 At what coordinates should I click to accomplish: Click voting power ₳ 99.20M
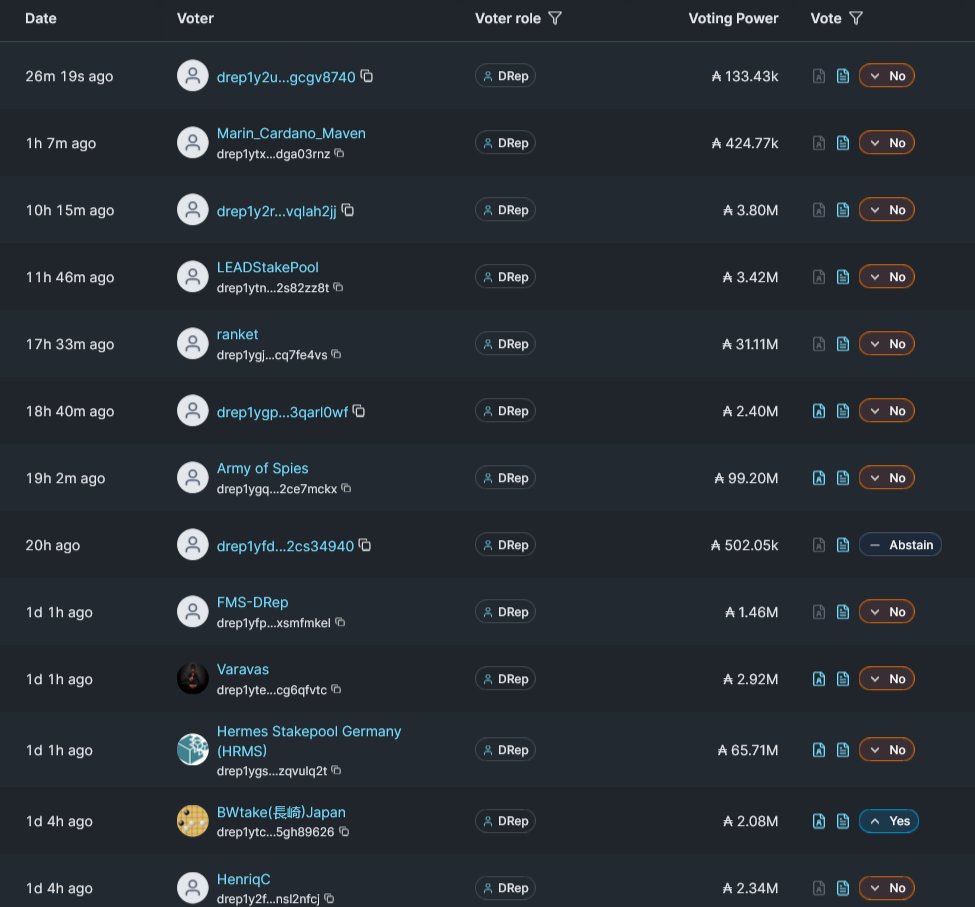[x=746, y=478]
